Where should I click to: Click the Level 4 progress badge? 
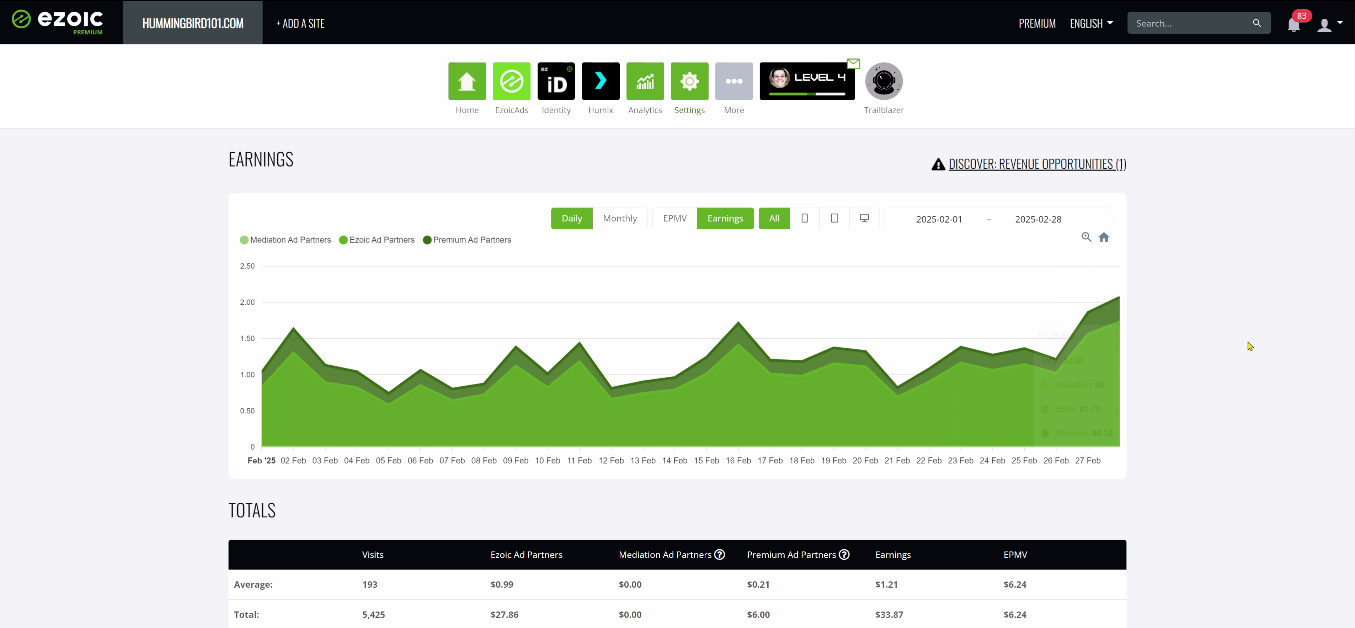(x=807, y=81)
